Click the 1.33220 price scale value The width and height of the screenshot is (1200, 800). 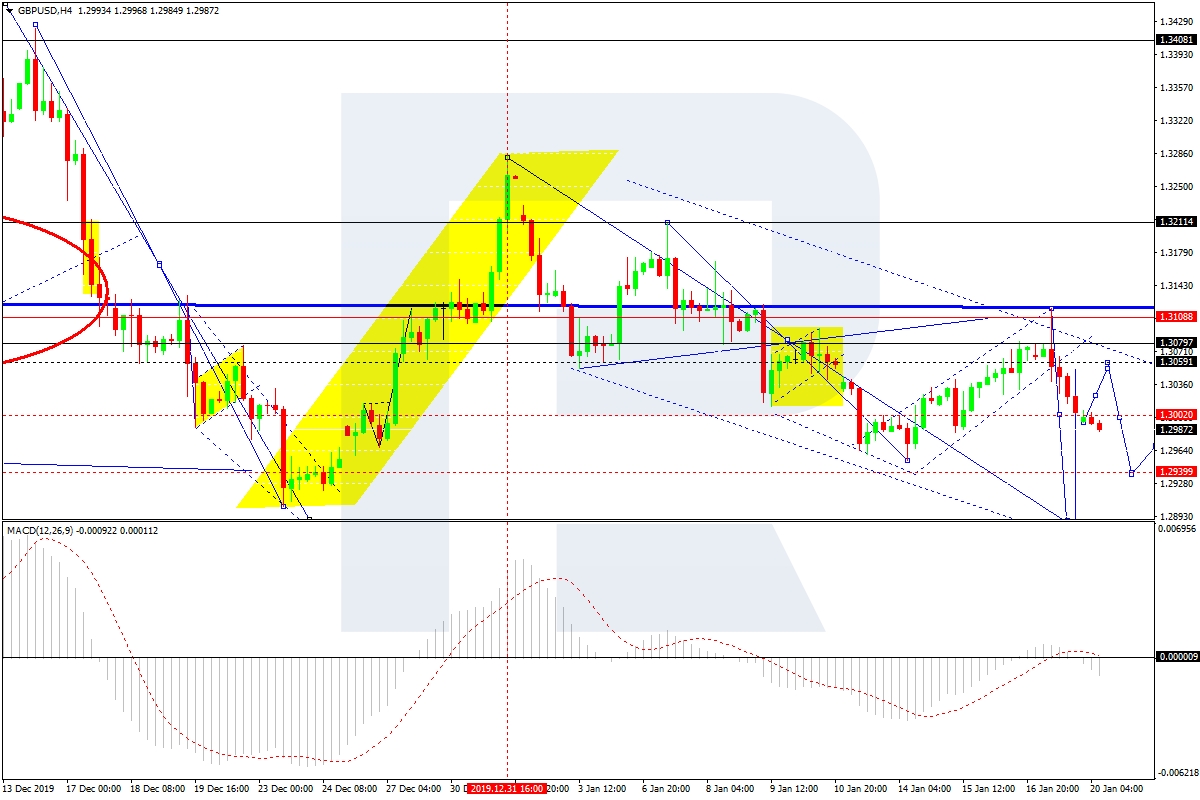tap(1176, 120)
